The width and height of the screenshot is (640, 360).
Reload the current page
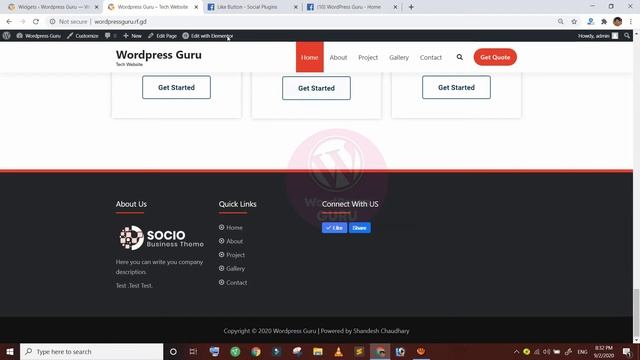(x=36, y=22)
